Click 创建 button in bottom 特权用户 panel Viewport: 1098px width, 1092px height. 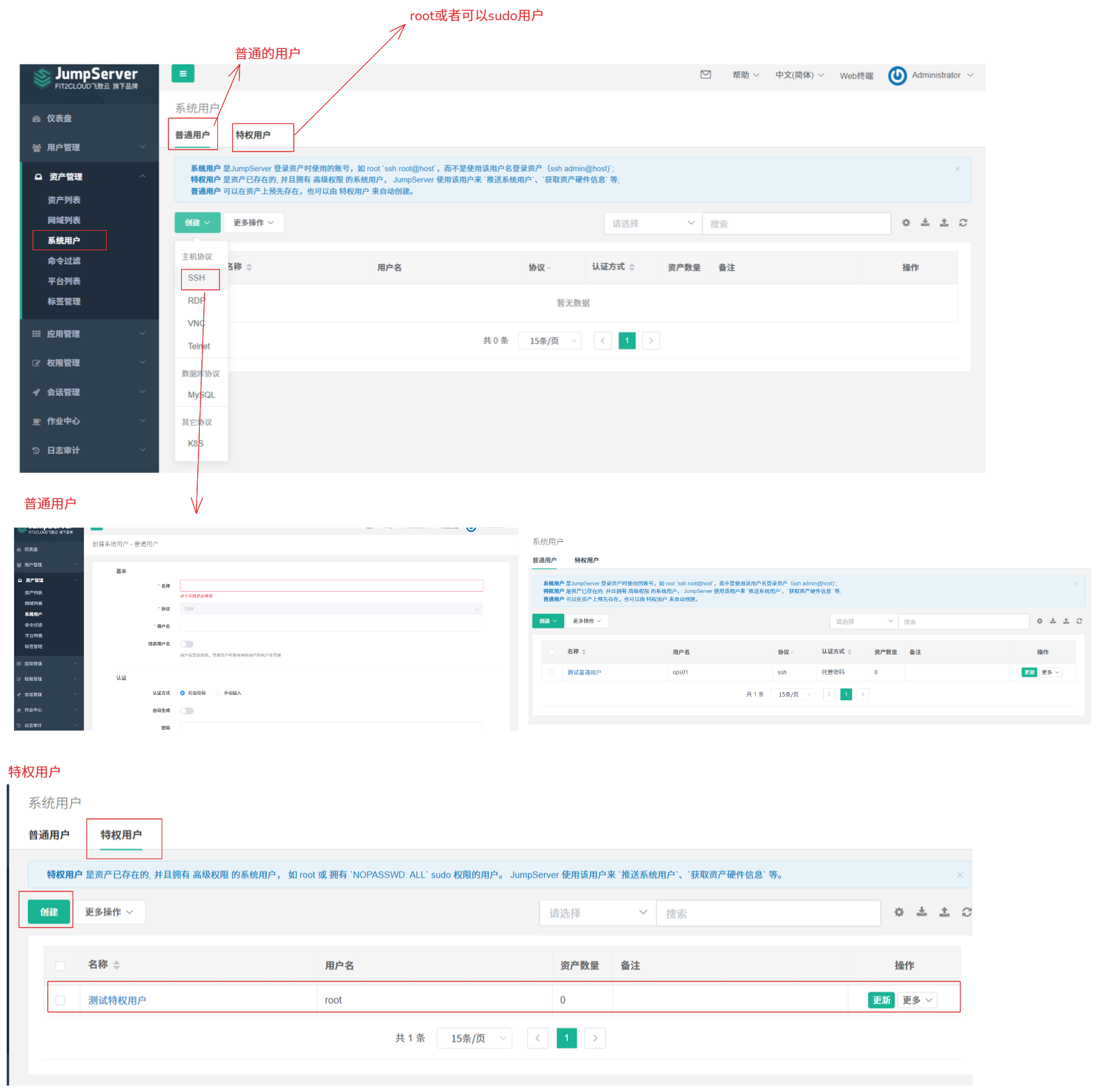(x=49, y=912)
